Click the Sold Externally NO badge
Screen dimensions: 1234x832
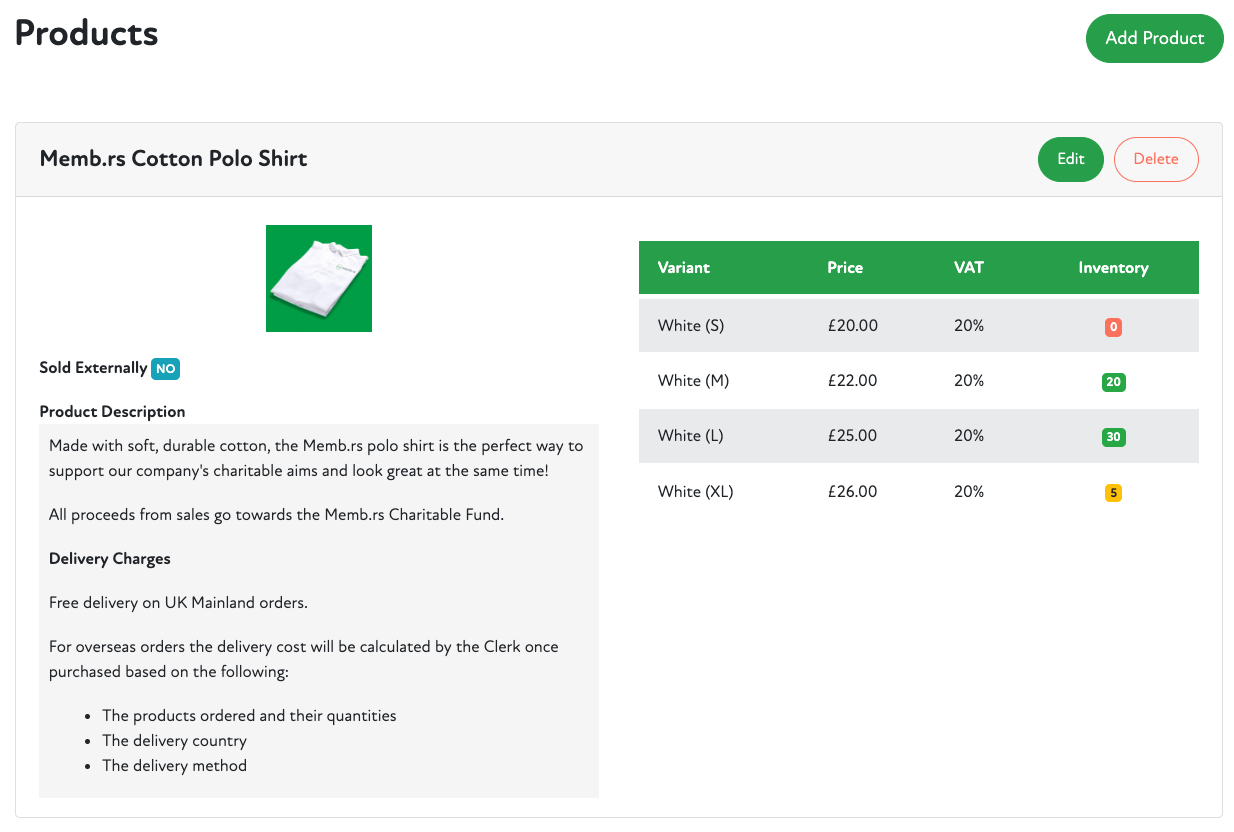tap(165, 368)
